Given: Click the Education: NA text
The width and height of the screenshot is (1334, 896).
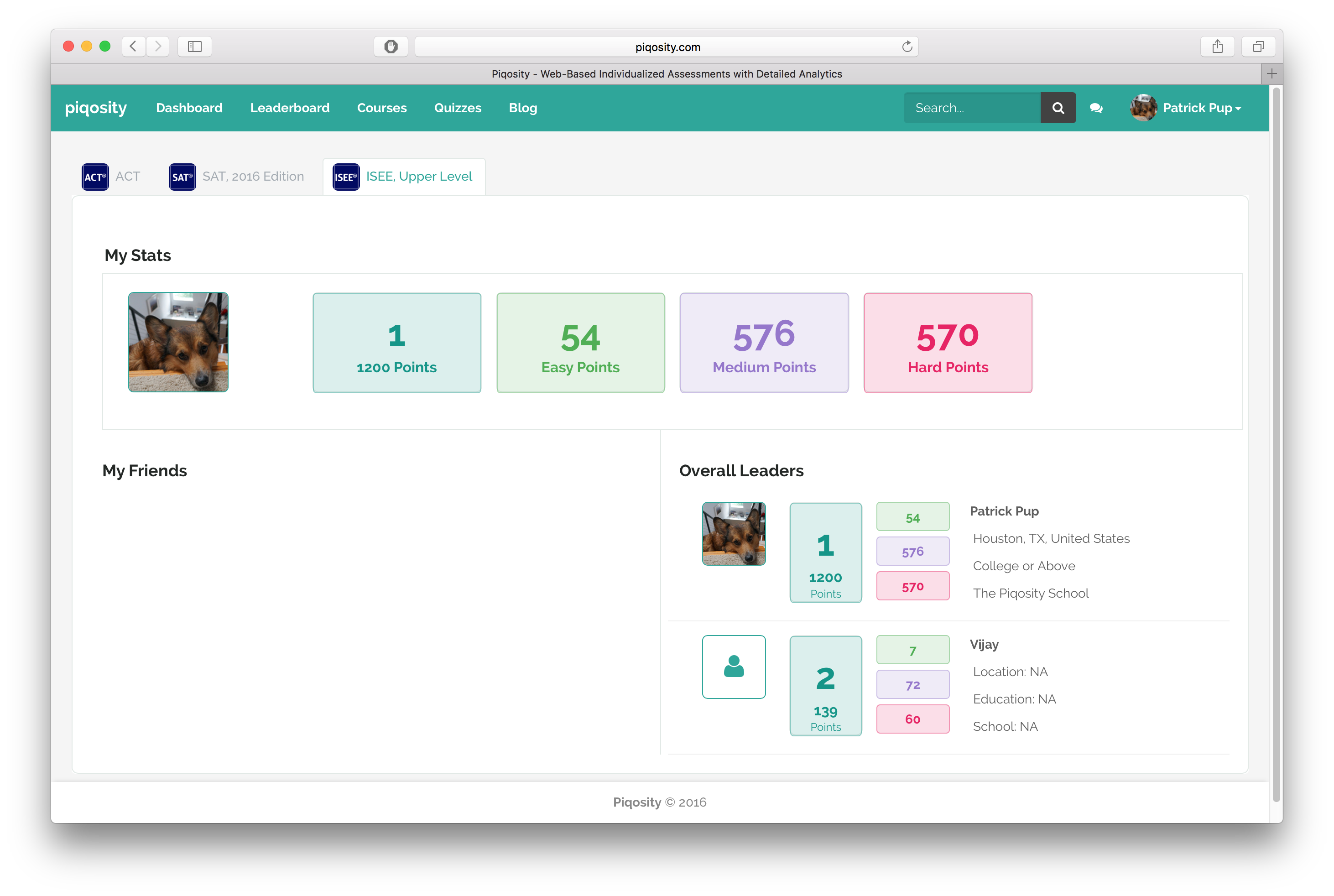Looking at the screenshot, I should pos(1014,699).
